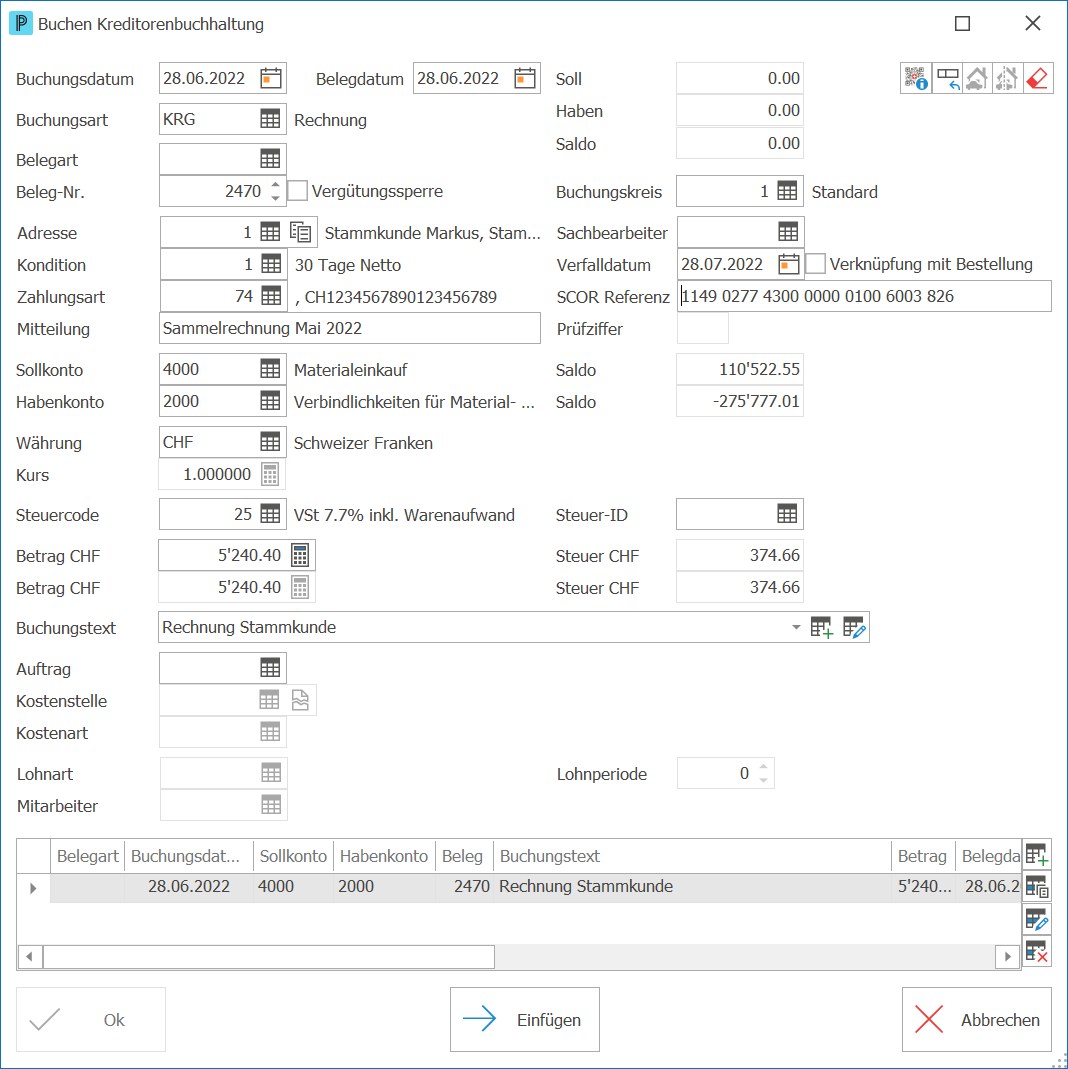
Task: Open calculator for the first Betrag CHF
Action: coord(300,555)
